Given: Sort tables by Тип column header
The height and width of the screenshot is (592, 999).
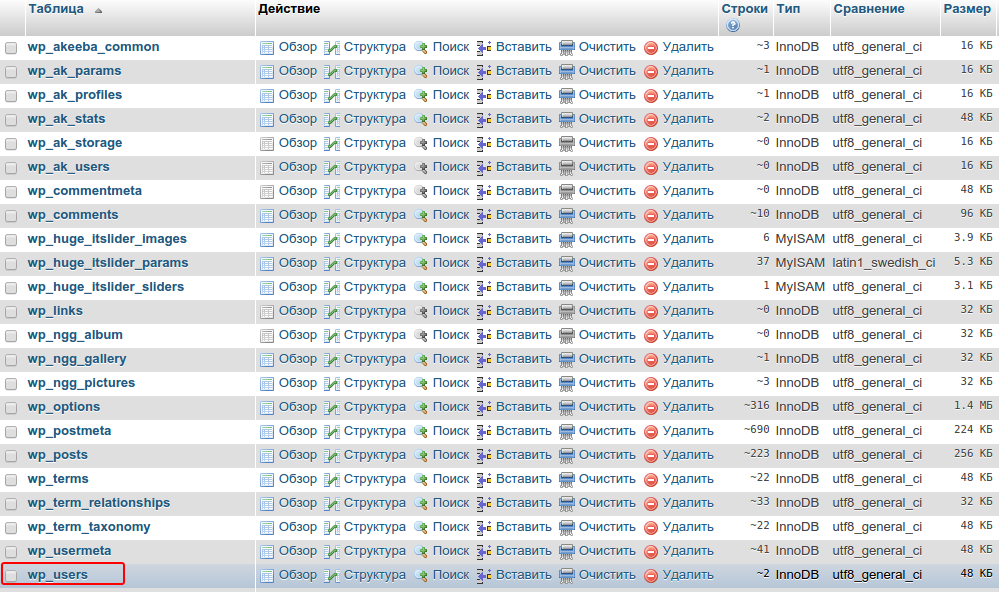Looking at the screenshot, I should (788, 9).
